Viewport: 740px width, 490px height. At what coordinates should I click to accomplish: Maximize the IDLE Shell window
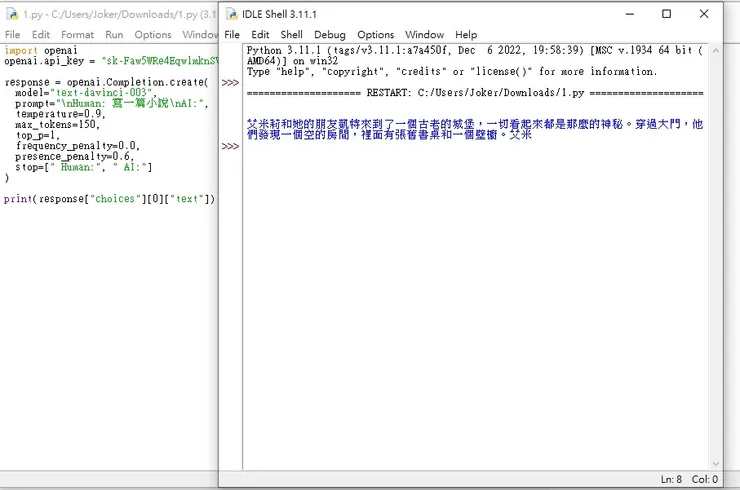click(666, 14)
